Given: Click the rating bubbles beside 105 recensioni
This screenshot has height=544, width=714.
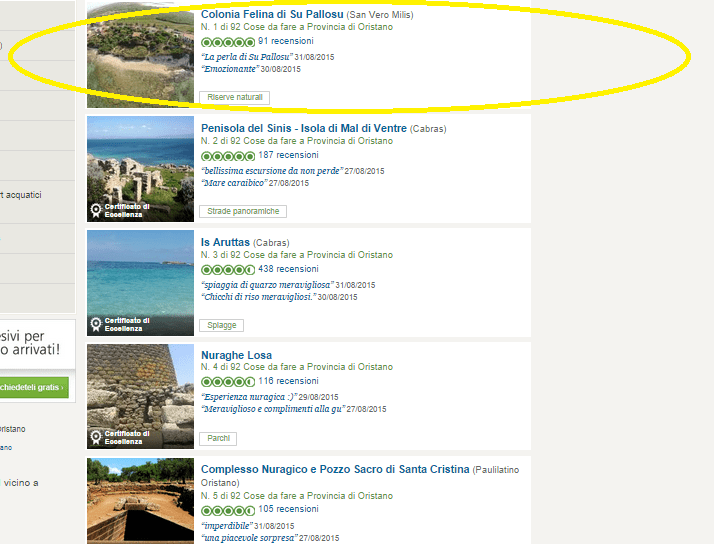Looking at the screenshot, I should pos(228,511).
